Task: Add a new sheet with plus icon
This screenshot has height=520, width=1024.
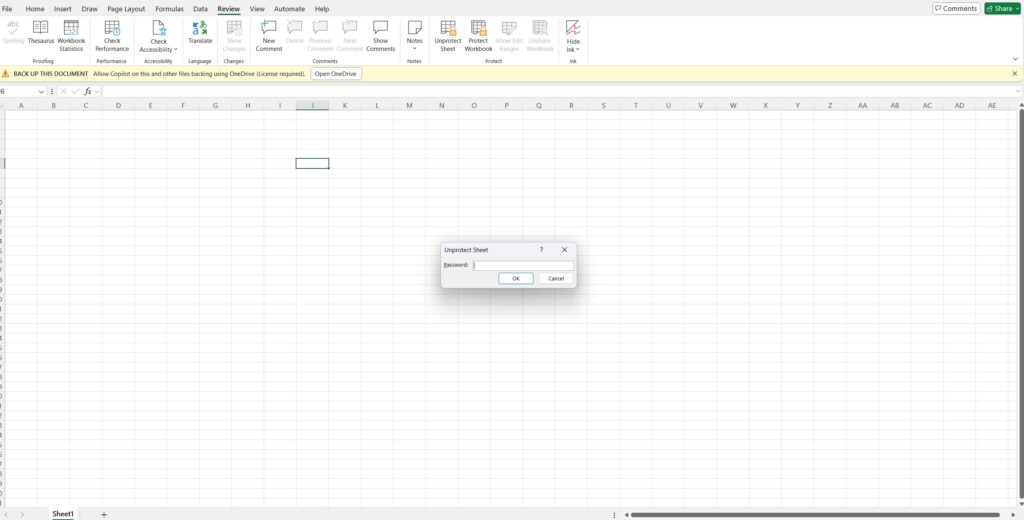Action: click(x=104, y=515)
